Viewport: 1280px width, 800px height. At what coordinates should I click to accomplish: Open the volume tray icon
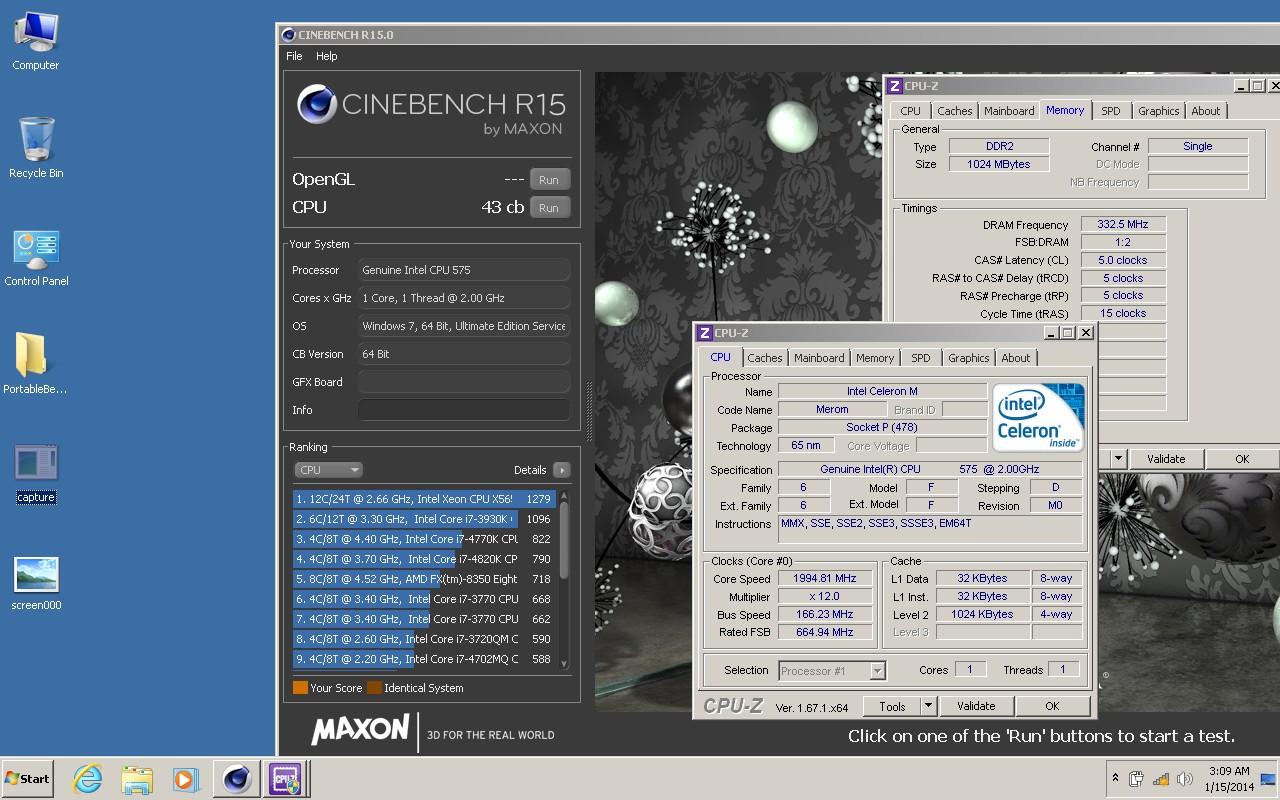(1185, 778)
